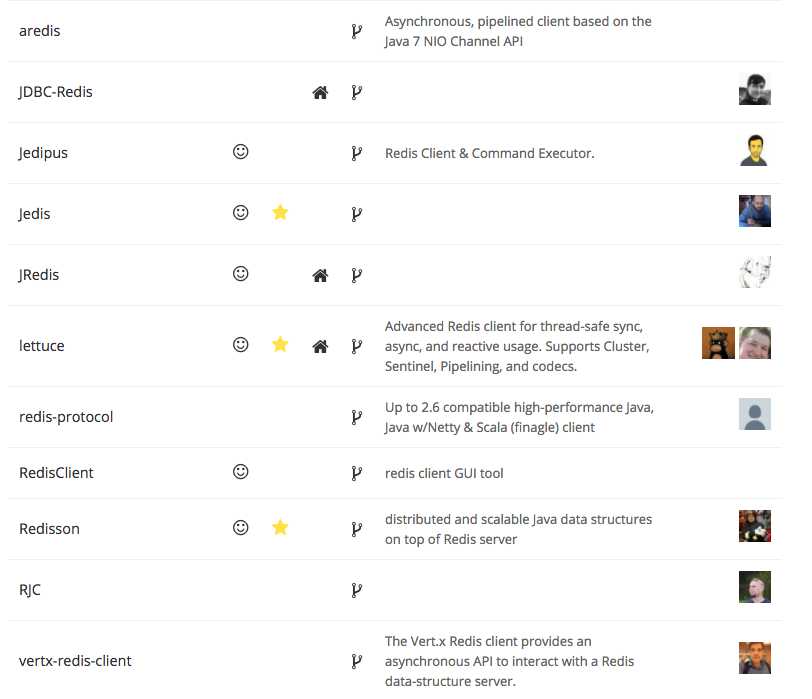Click the Jedis client name
The image size is (812, 699).
pos(34,214)
